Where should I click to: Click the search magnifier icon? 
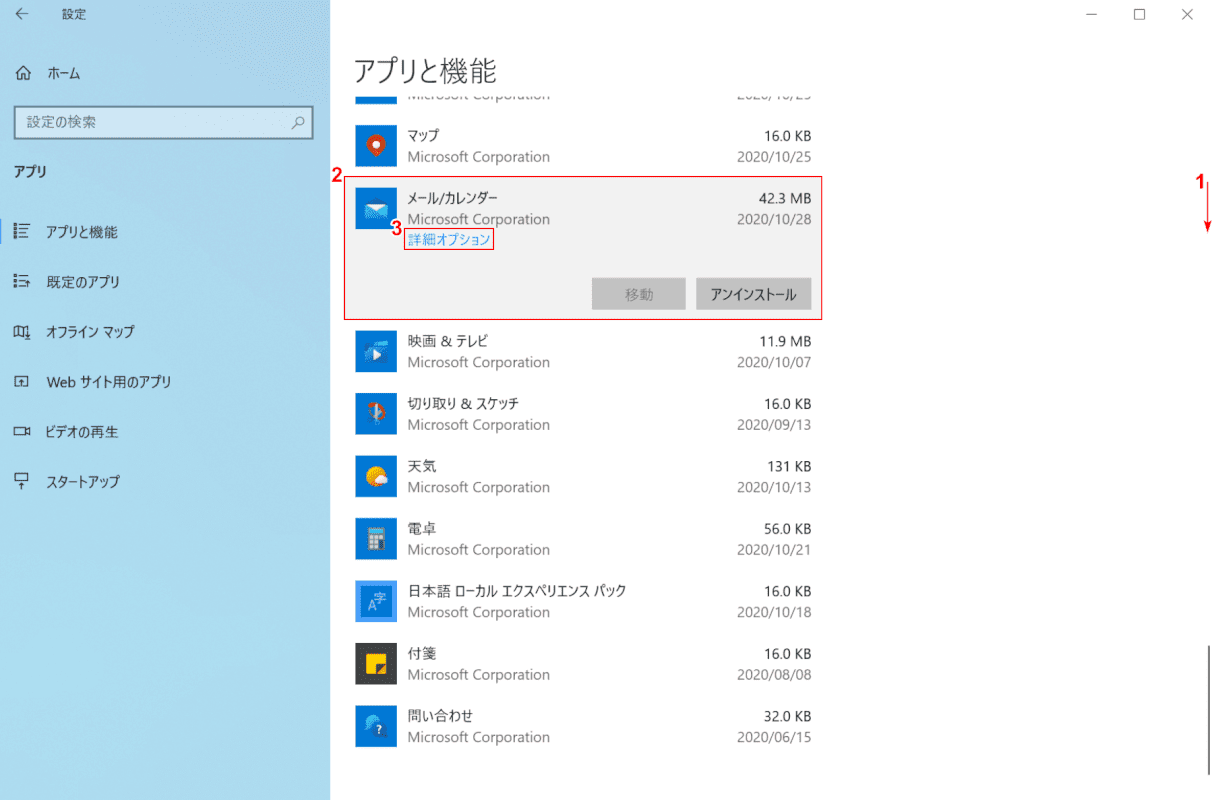[x=297, y=122]
